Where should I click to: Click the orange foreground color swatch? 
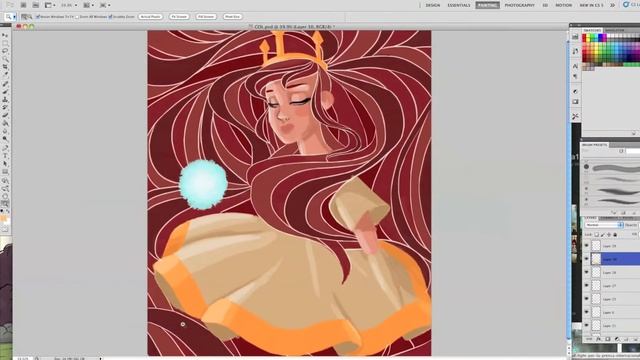[4, 219]
